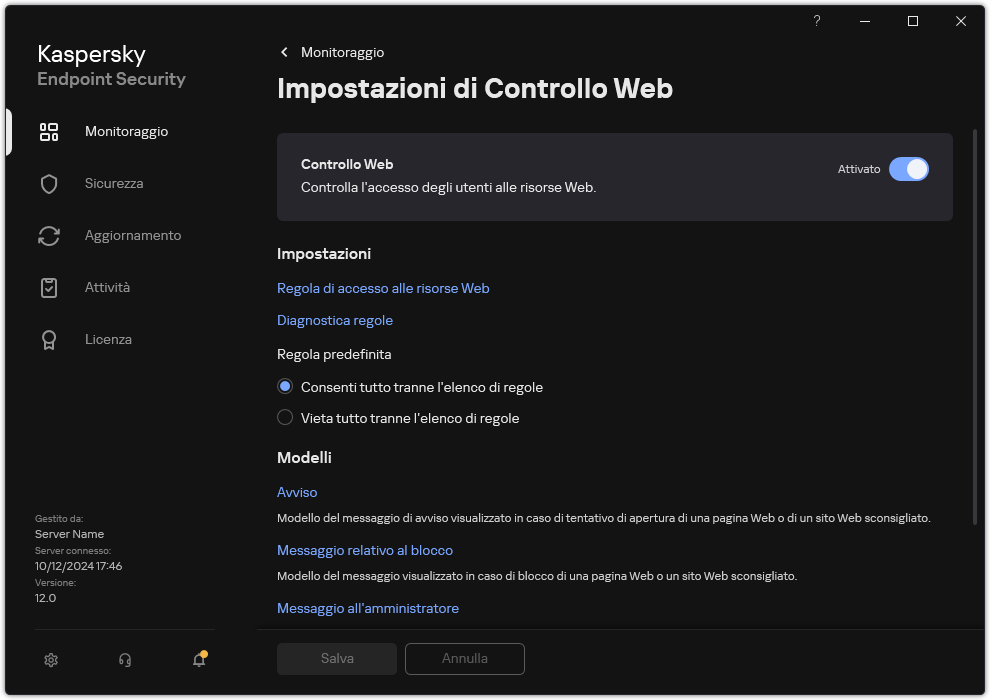Select the Licenza key icon
The image size is (990, 700).
click(49, 339)
